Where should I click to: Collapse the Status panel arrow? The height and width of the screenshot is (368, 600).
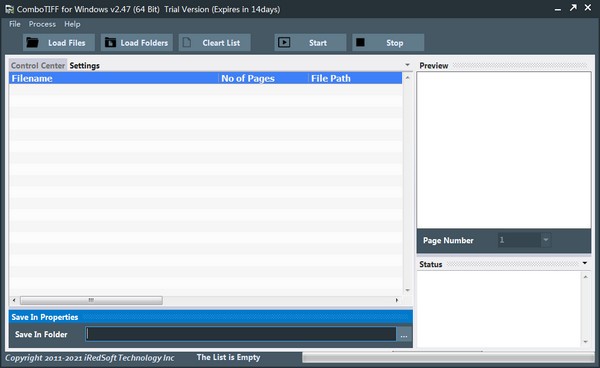pyautogui.click(x=585, y=263)
